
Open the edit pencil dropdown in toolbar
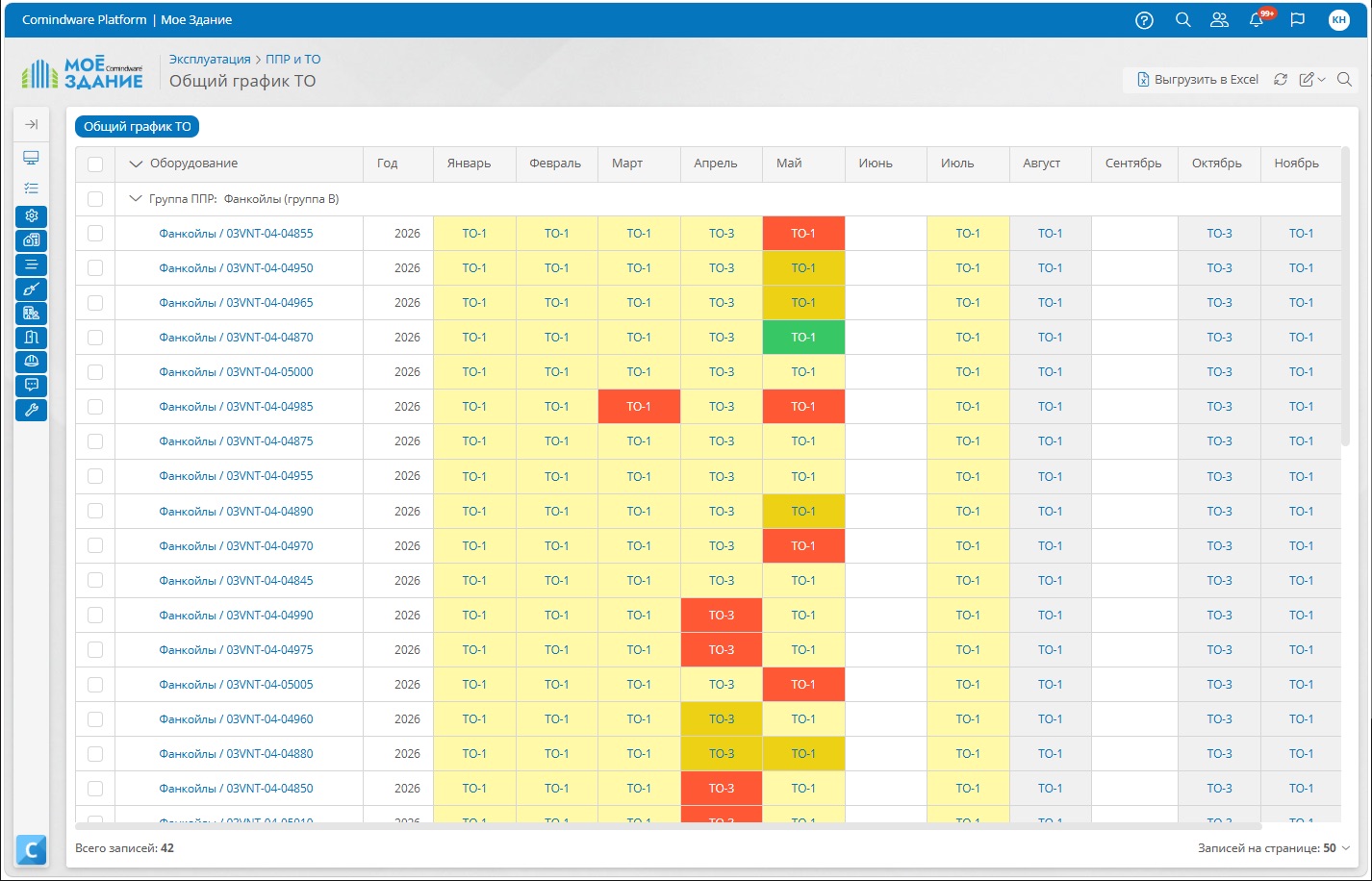coord(1312,80)
